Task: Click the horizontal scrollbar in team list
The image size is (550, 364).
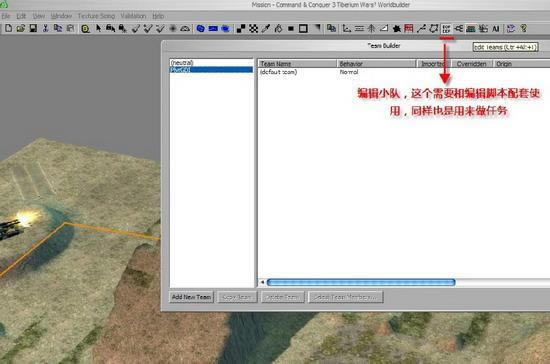Action: [361, 282]
